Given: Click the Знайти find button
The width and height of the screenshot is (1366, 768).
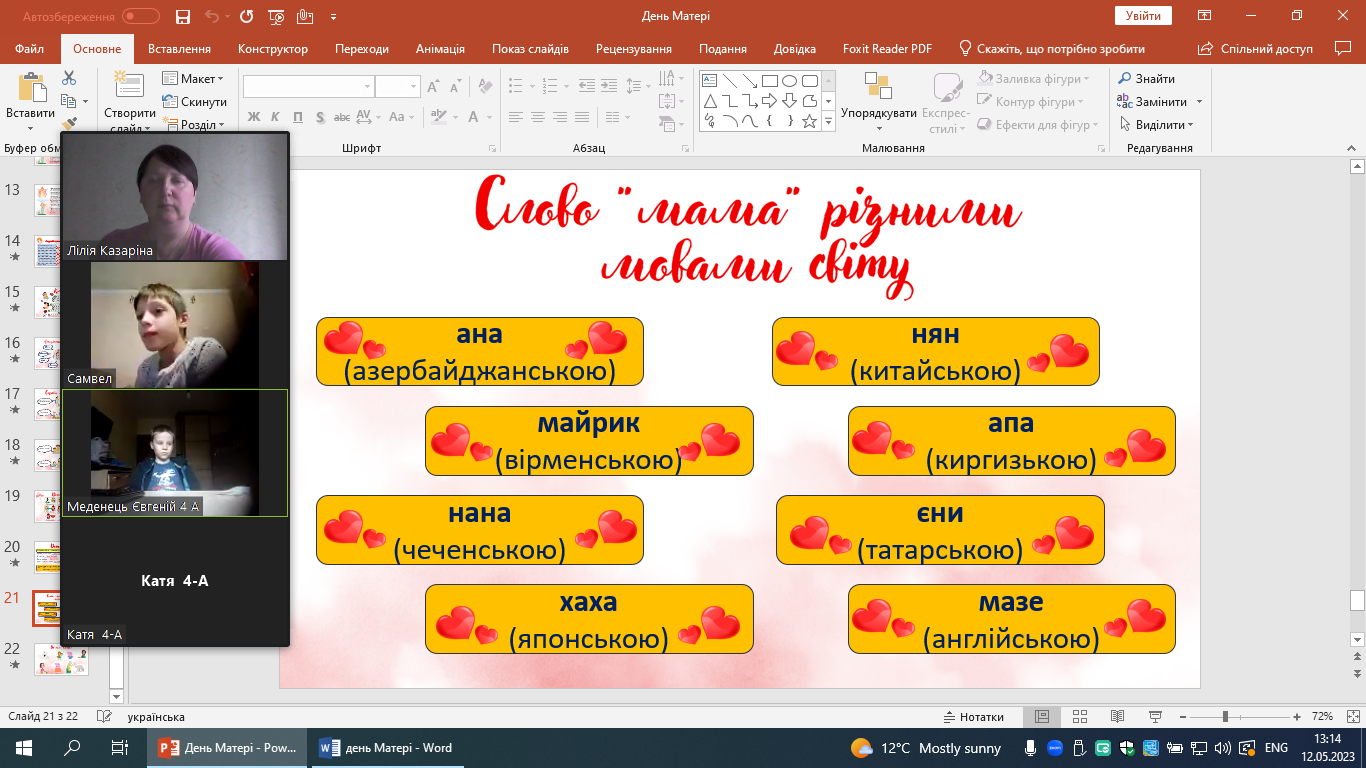Looking at the screenshot, I should [1147, 79].
